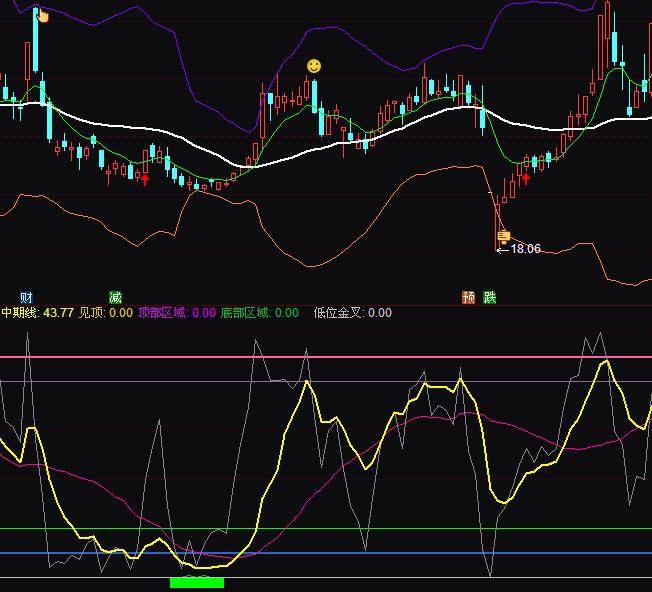Select the blue 财 event marker
Viewport: 652px width, 592px height.
pyautogui.click(x=26, y=297)
